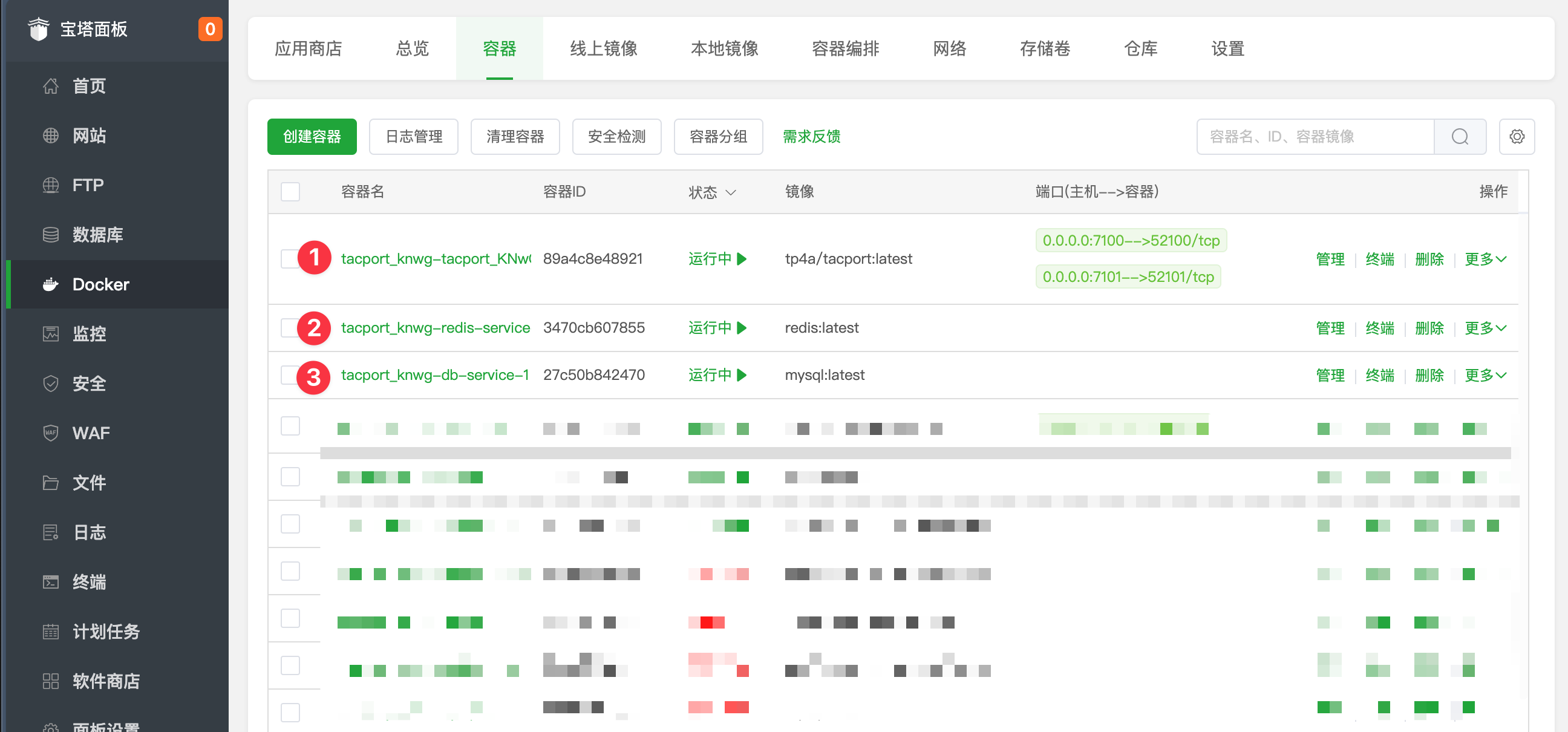The height and width of the screenshot is (732, 1568).
Task: Open the 状态 column filter dropdown
Action: pyautogui.click(x=731, y=193)
